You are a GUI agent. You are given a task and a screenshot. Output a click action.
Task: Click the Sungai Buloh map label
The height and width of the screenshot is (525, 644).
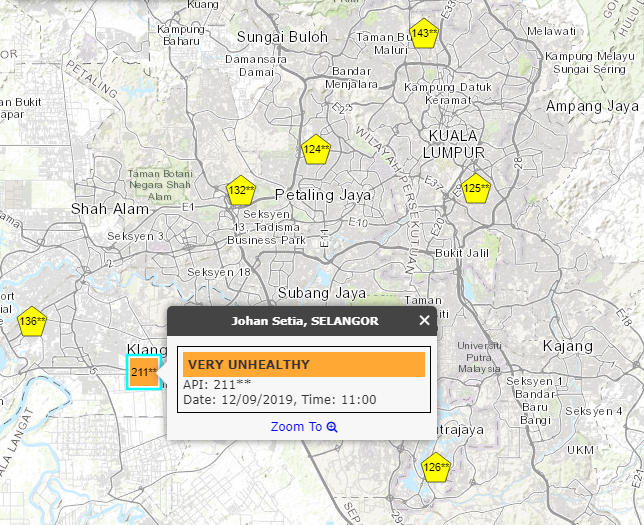coord(283,37)
